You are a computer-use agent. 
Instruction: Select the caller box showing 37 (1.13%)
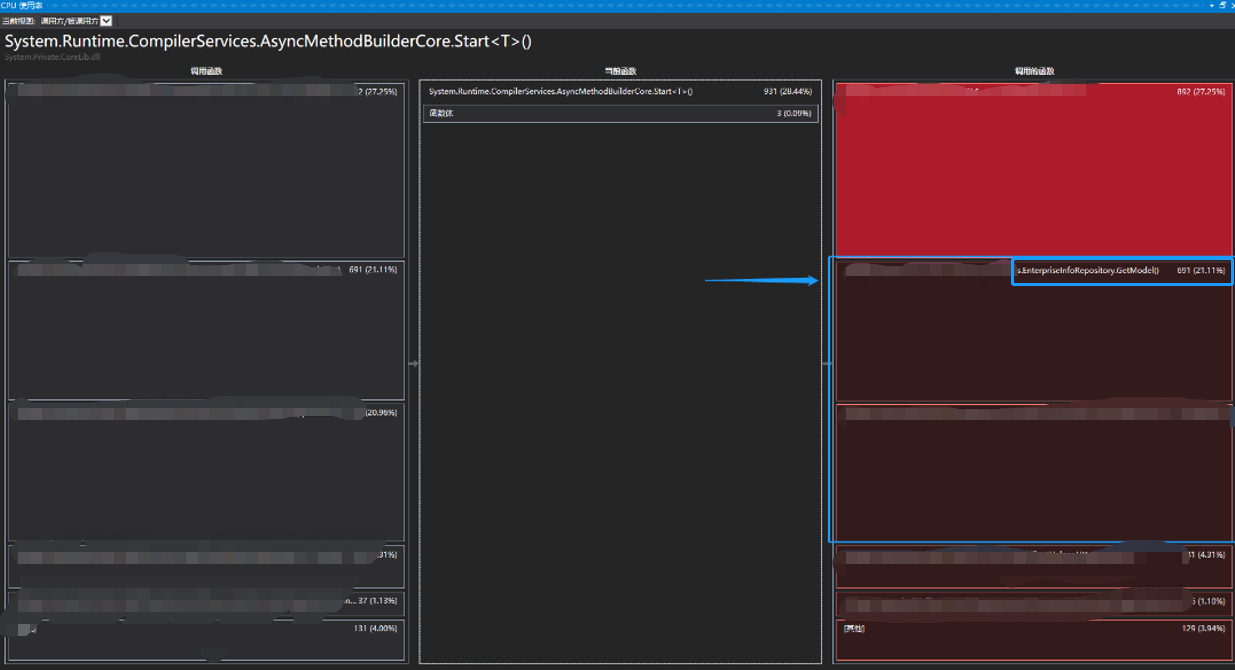click(206, 603)
